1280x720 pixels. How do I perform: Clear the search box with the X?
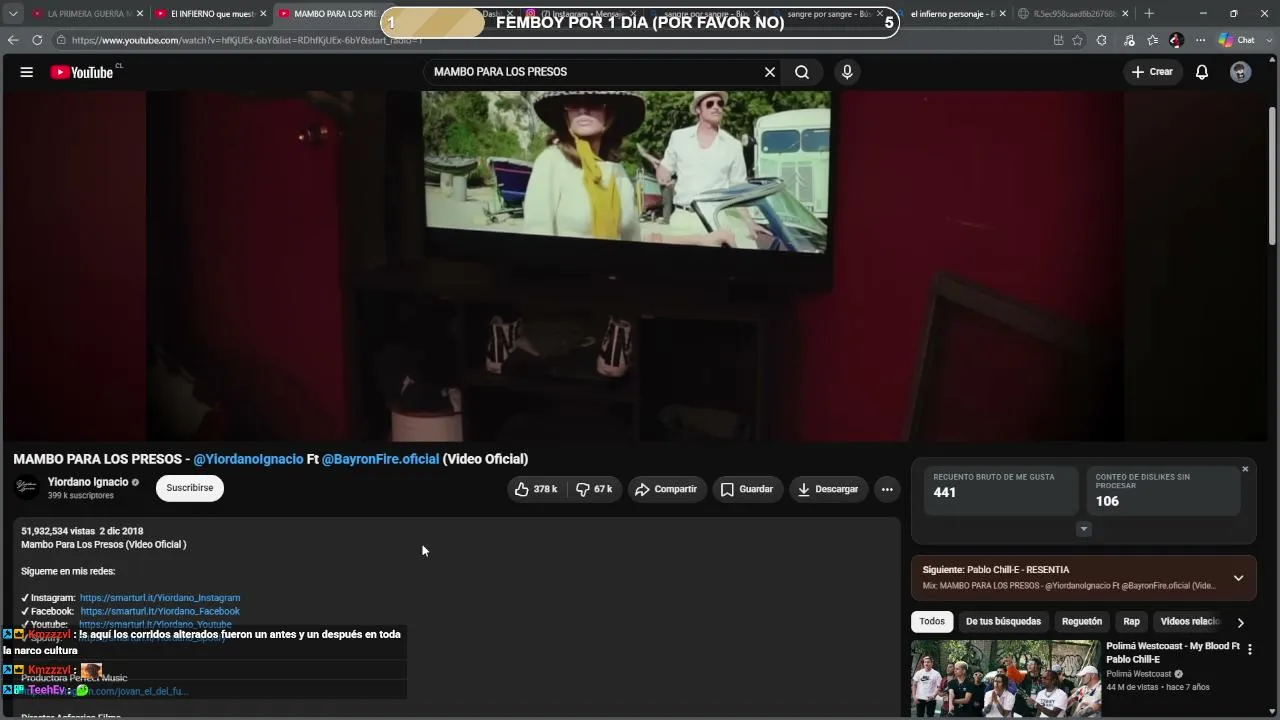point(770,72)
